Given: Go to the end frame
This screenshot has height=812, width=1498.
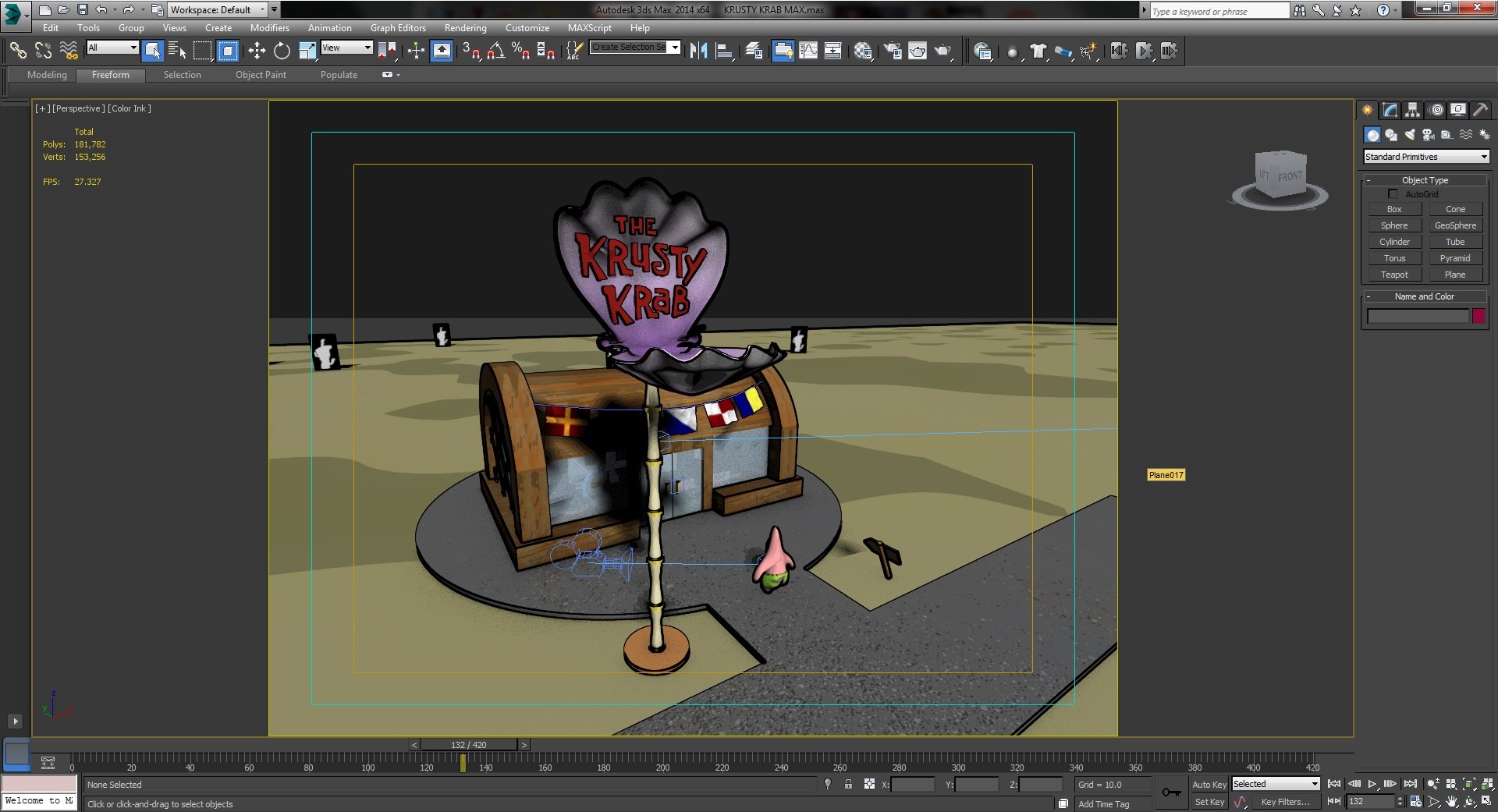Looking at the screenshot, I should click(1410, 784).
